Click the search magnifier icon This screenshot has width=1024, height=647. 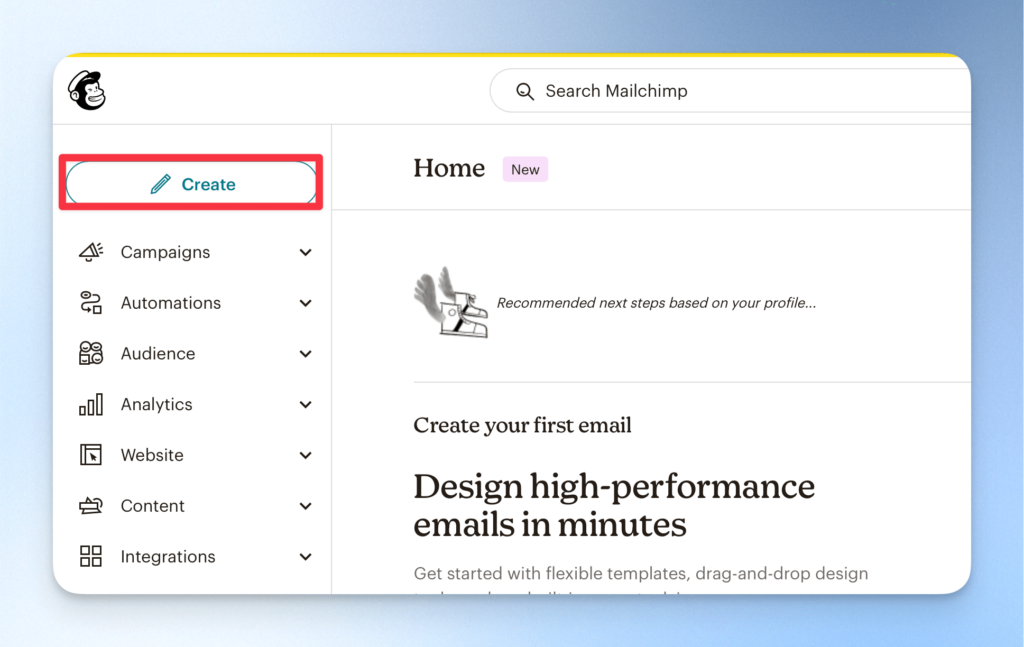point(525,91)
